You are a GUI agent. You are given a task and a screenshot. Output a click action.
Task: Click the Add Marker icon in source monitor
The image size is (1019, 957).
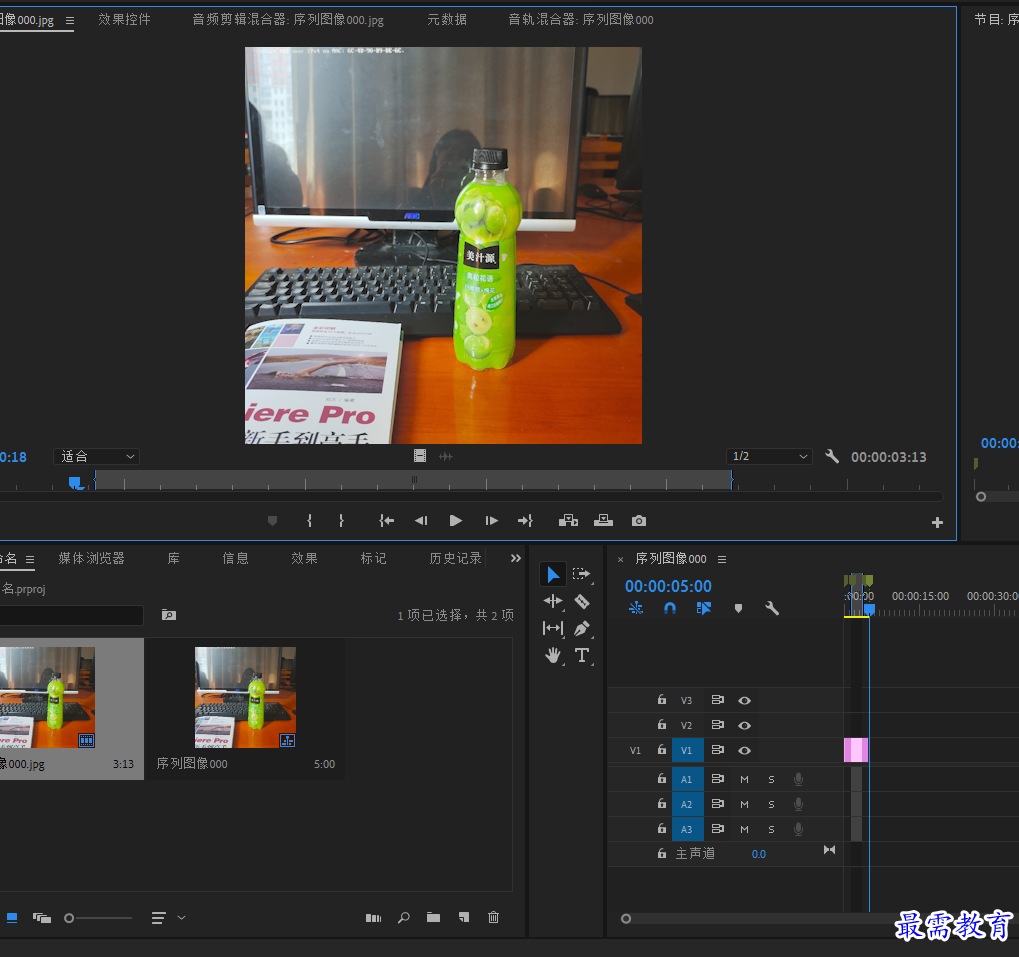pyautogui.click(x=272, y=521)
